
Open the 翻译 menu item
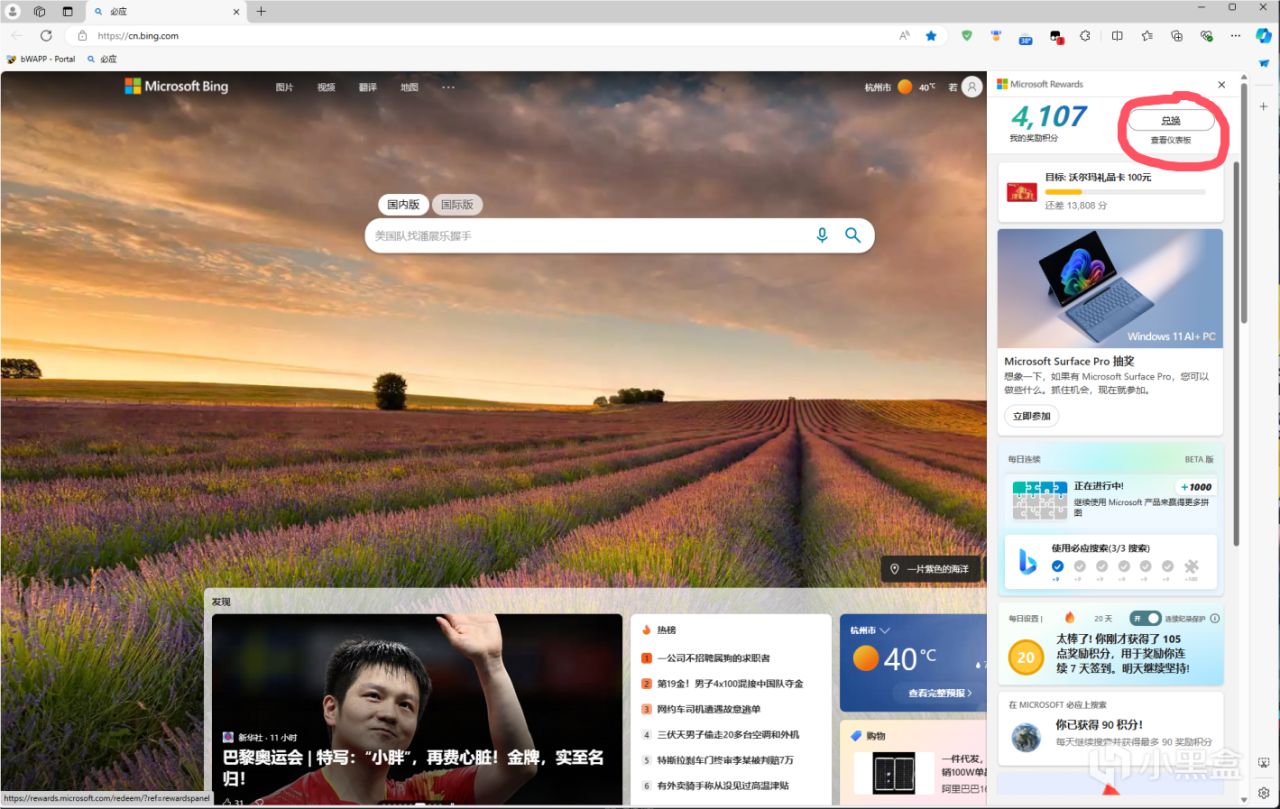click(x=368, y=87)
